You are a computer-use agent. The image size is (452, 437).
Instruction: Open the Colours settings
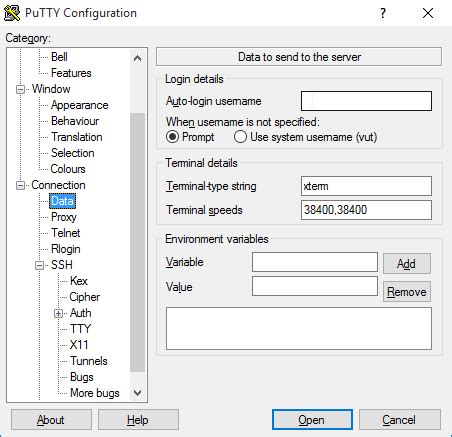[68, 169]
